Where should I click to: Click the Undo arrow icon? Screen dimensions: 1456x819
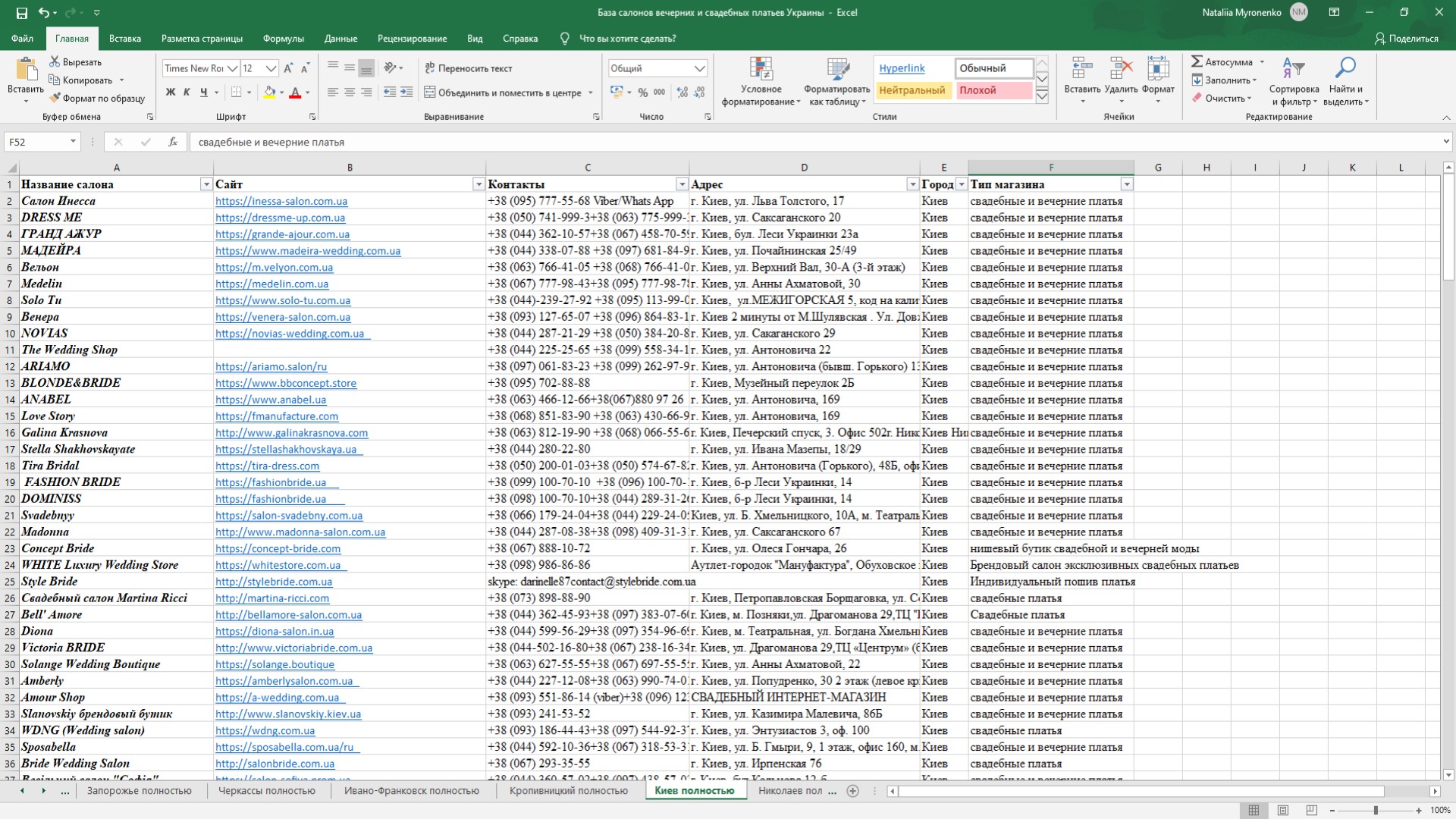point(44,13)
